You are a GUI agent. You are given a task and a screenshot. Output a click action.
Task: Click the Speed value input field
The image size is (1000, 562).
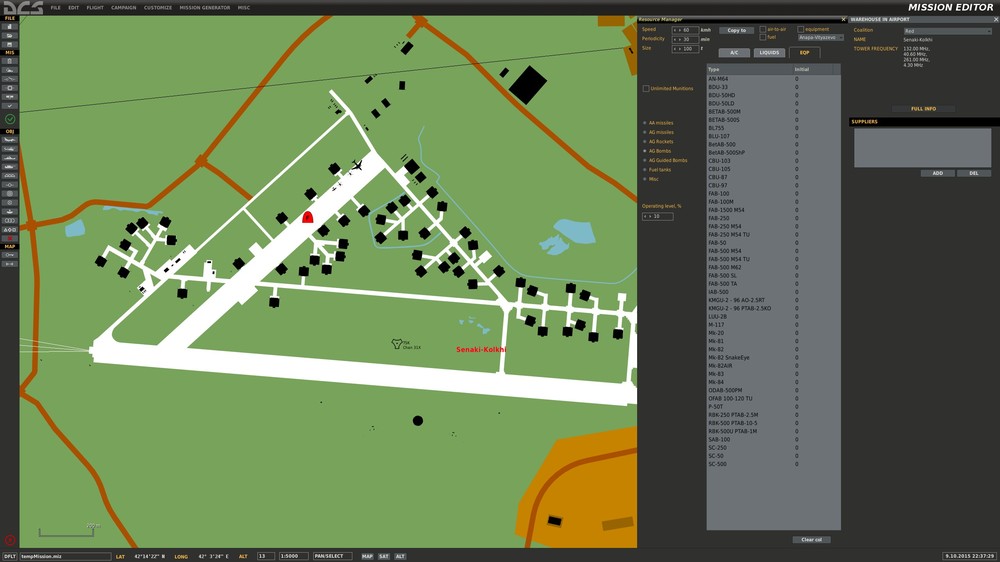pos(685,30)
